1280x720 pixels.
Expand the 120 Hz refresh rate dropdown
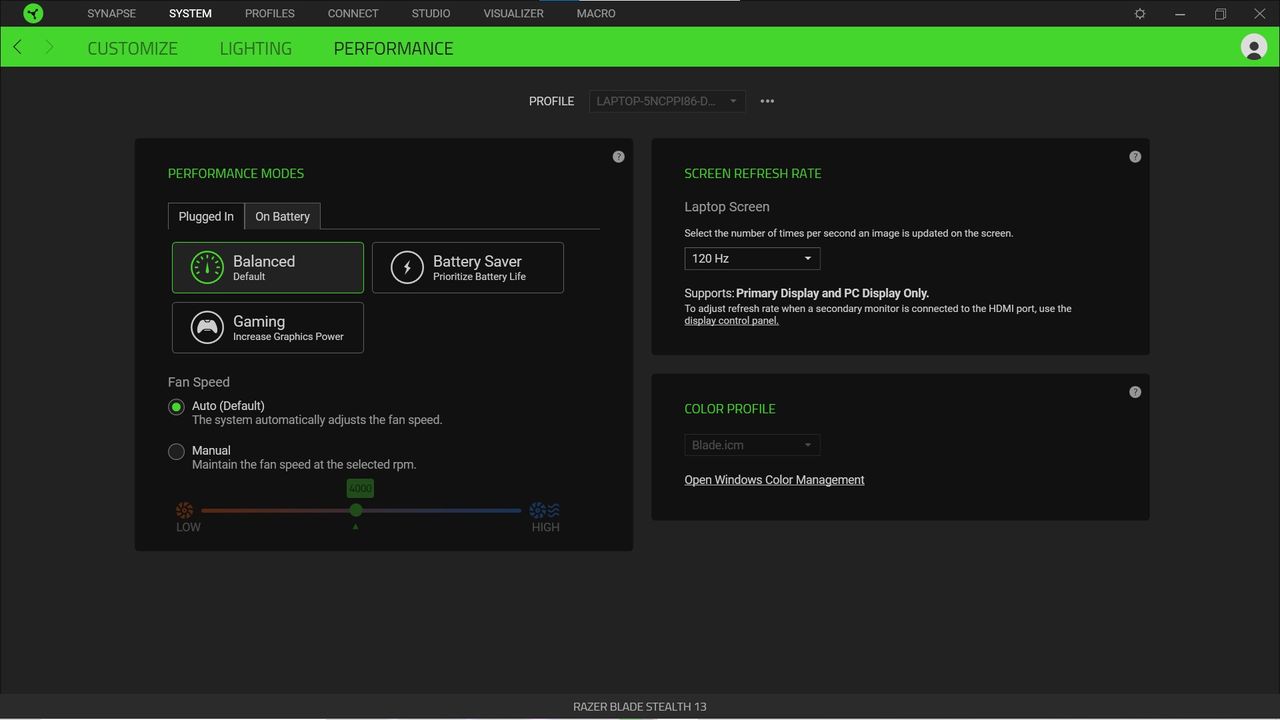[x=752, y=258]
